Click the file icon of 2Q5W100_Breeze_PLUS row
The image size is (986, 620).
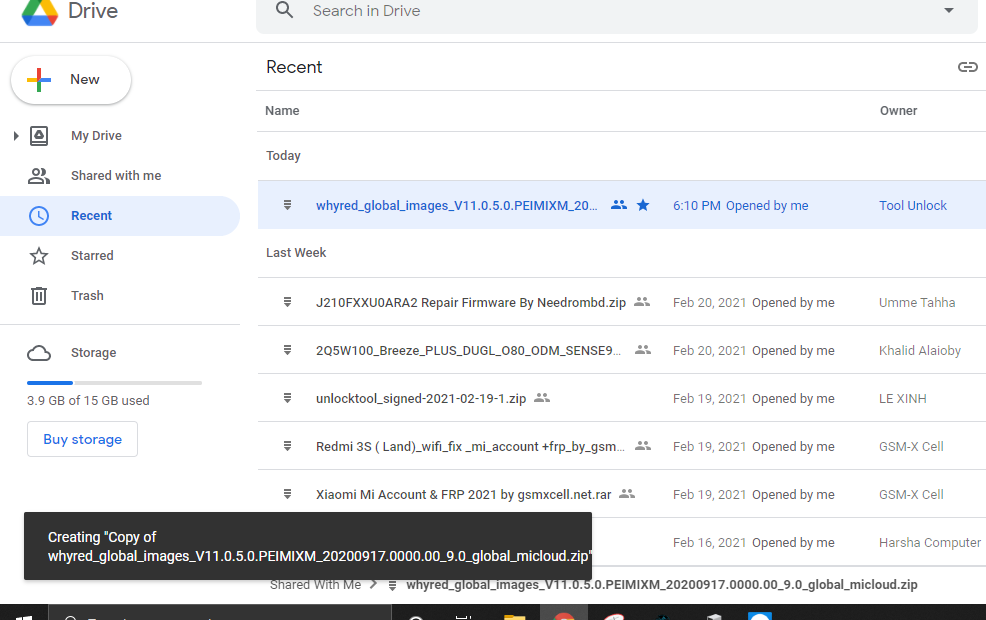[287, 350]
